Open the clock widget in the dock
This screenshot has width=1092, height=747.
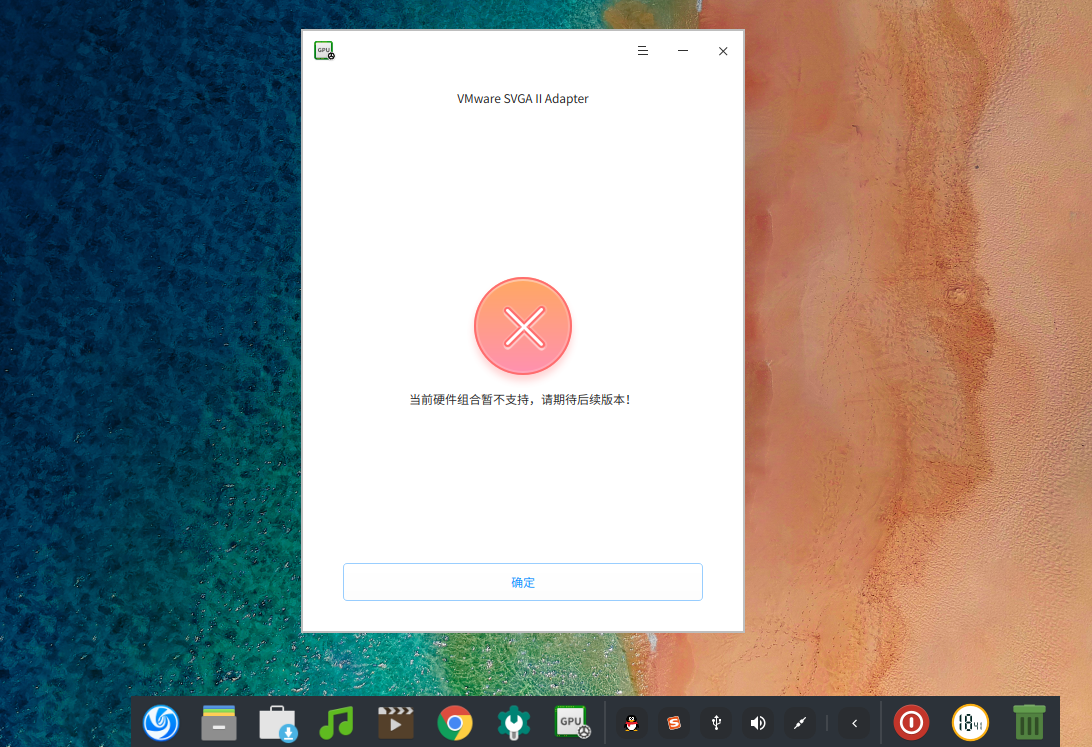tap(970, 723)
